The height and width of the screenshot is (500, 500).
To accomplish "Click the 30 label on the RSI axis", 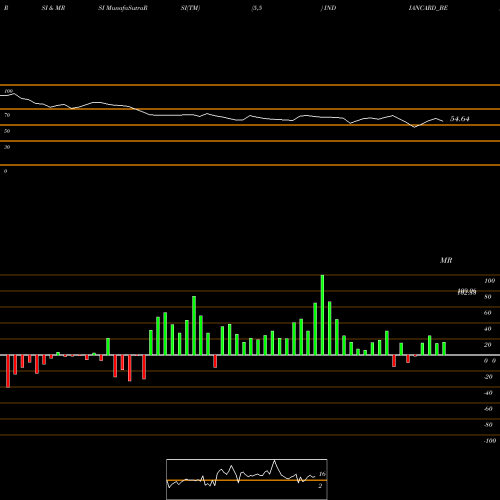I will coord(7,147).
